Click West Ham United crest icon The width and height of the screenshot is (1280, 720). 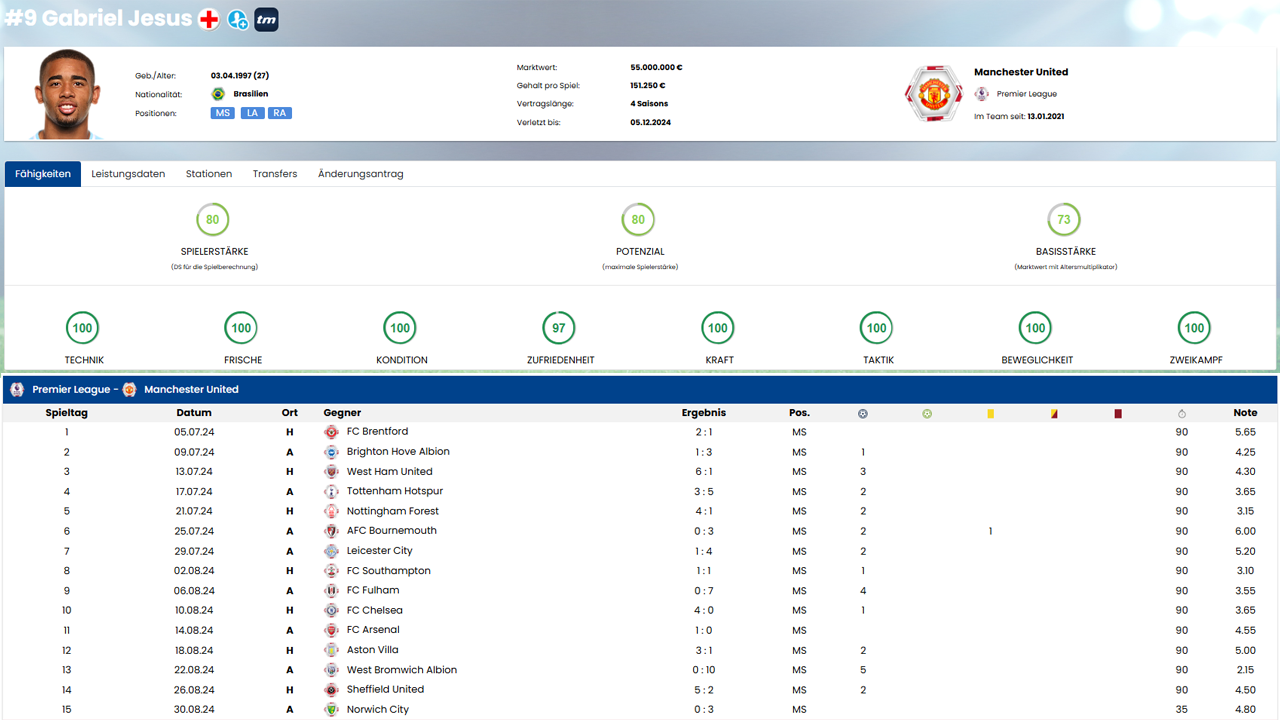(x=332, y=472)
